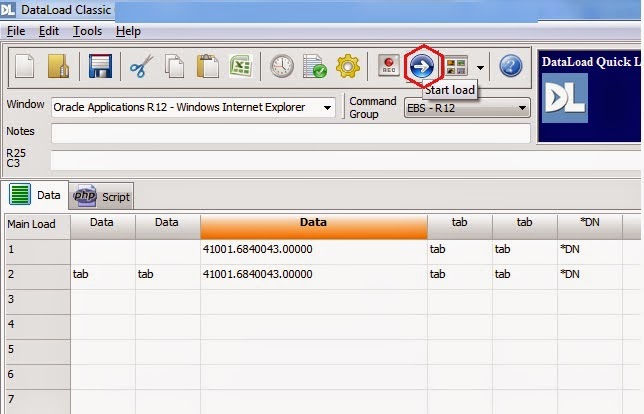Viewport: 644px width, 414px height.
Task: Select the row 5 header
Action: click(38, 352)
